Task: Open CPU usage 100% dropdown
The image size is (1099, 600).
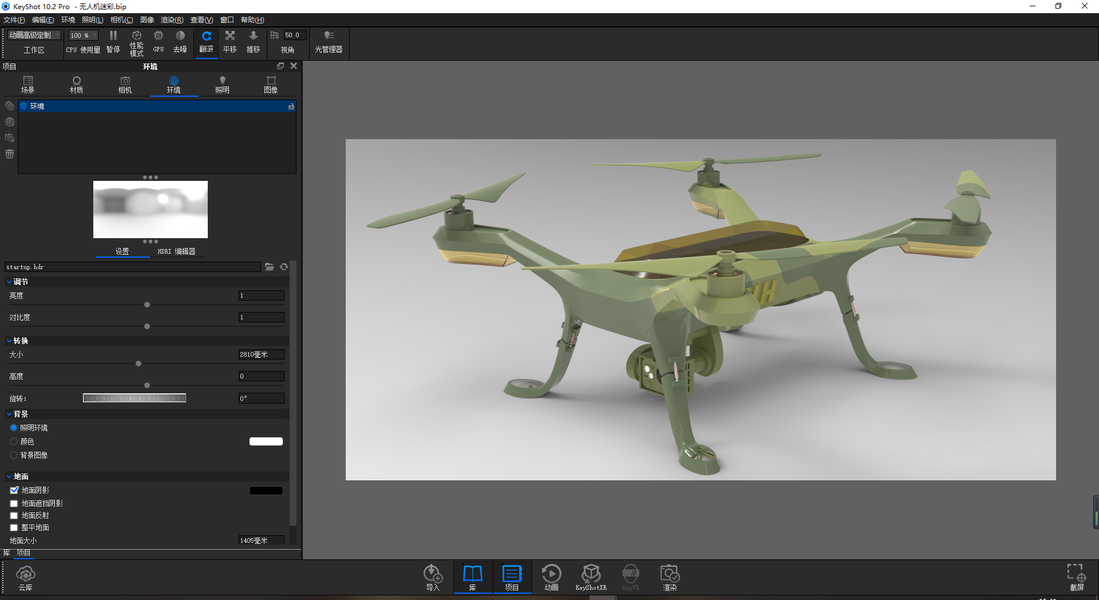Action: pyautogui.click(x=83, y=35)
